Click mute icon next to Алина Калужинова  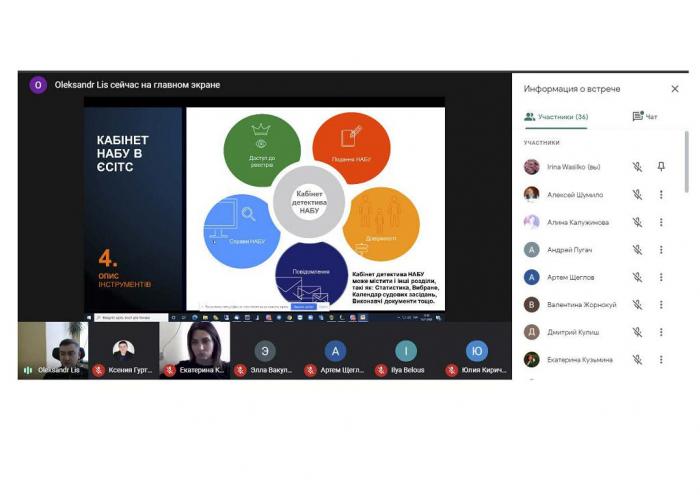coord(637,222)
